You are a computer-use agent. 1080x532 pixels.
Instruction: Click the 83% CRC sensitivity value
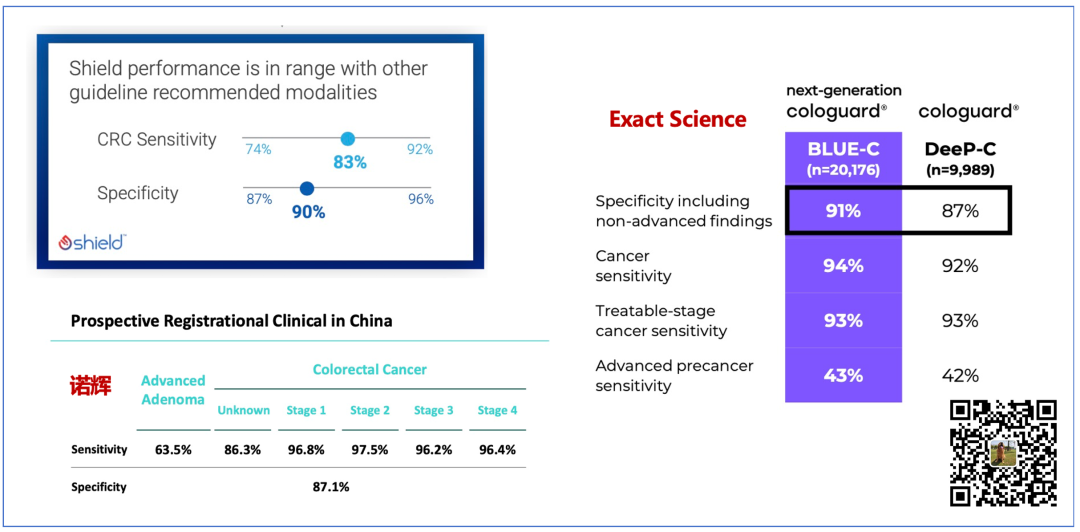(350, 162)
